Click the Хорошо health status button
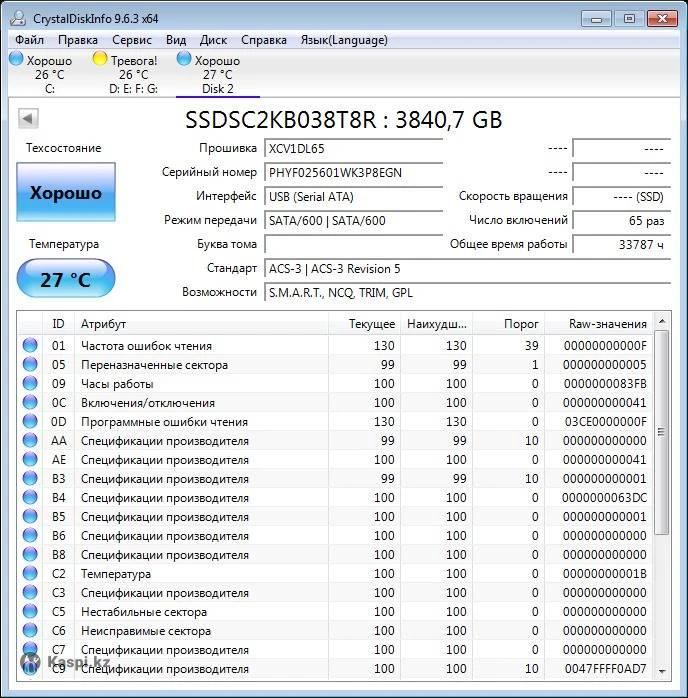Screen dimensions: 688x698 click(65, 193)
